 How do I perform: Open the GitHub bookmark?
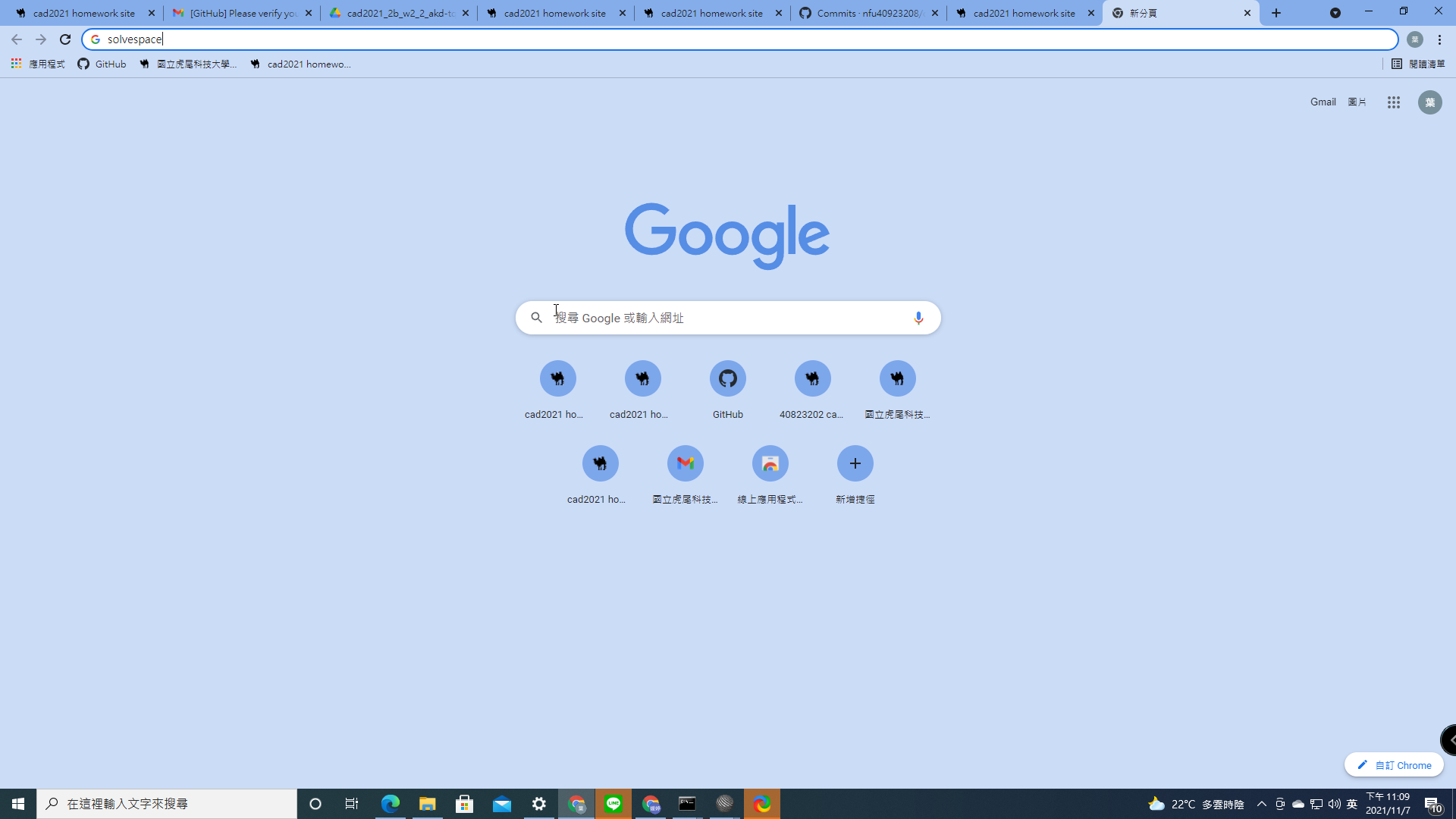coord(102,64)
